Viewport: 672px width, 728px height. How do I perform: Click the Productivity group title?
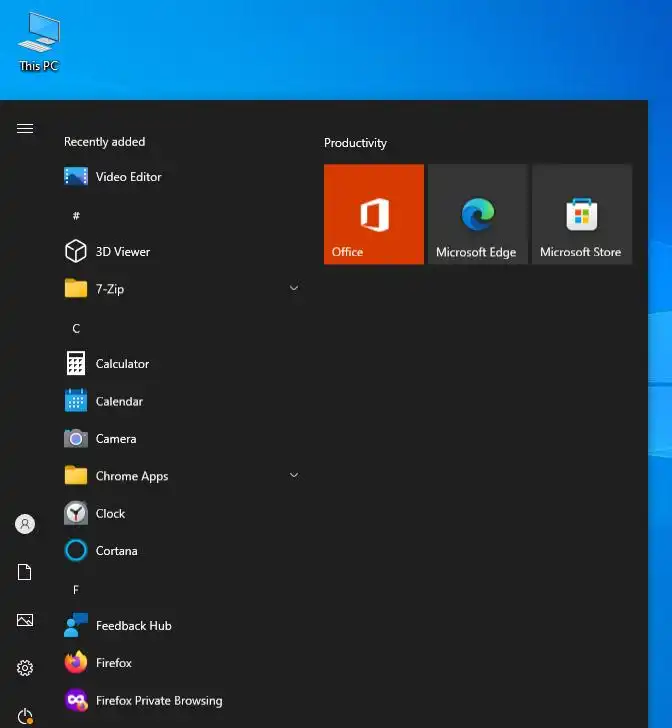(x=355, y=143)
